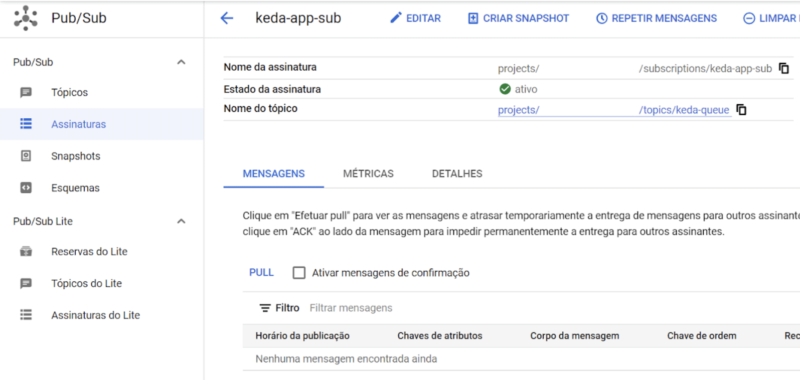Switch to the MENSAGENS tab

click(x=273, y=173)
